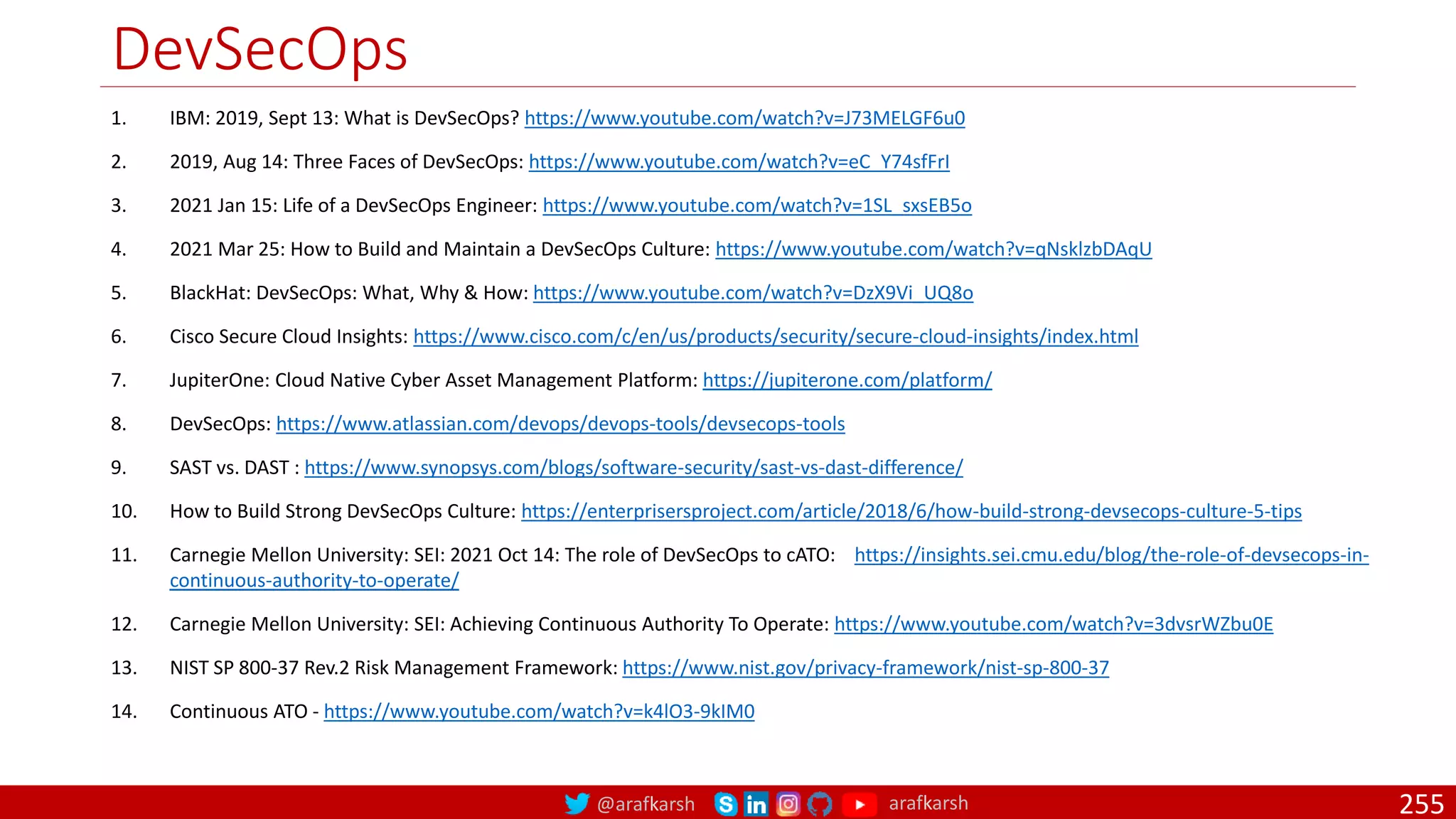Screen dimensions: 1456x819
Task: Select text 'BlackHat: DevSecOps: What, Why & How:'
Action: tap(349, 293)
